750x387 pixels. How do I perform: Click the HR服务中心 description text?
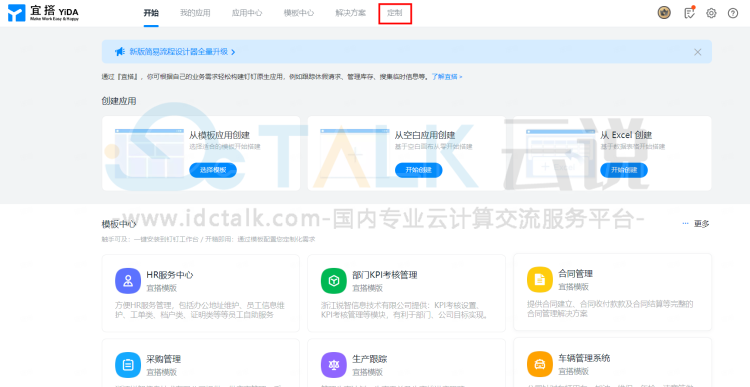tap(200, 310)
